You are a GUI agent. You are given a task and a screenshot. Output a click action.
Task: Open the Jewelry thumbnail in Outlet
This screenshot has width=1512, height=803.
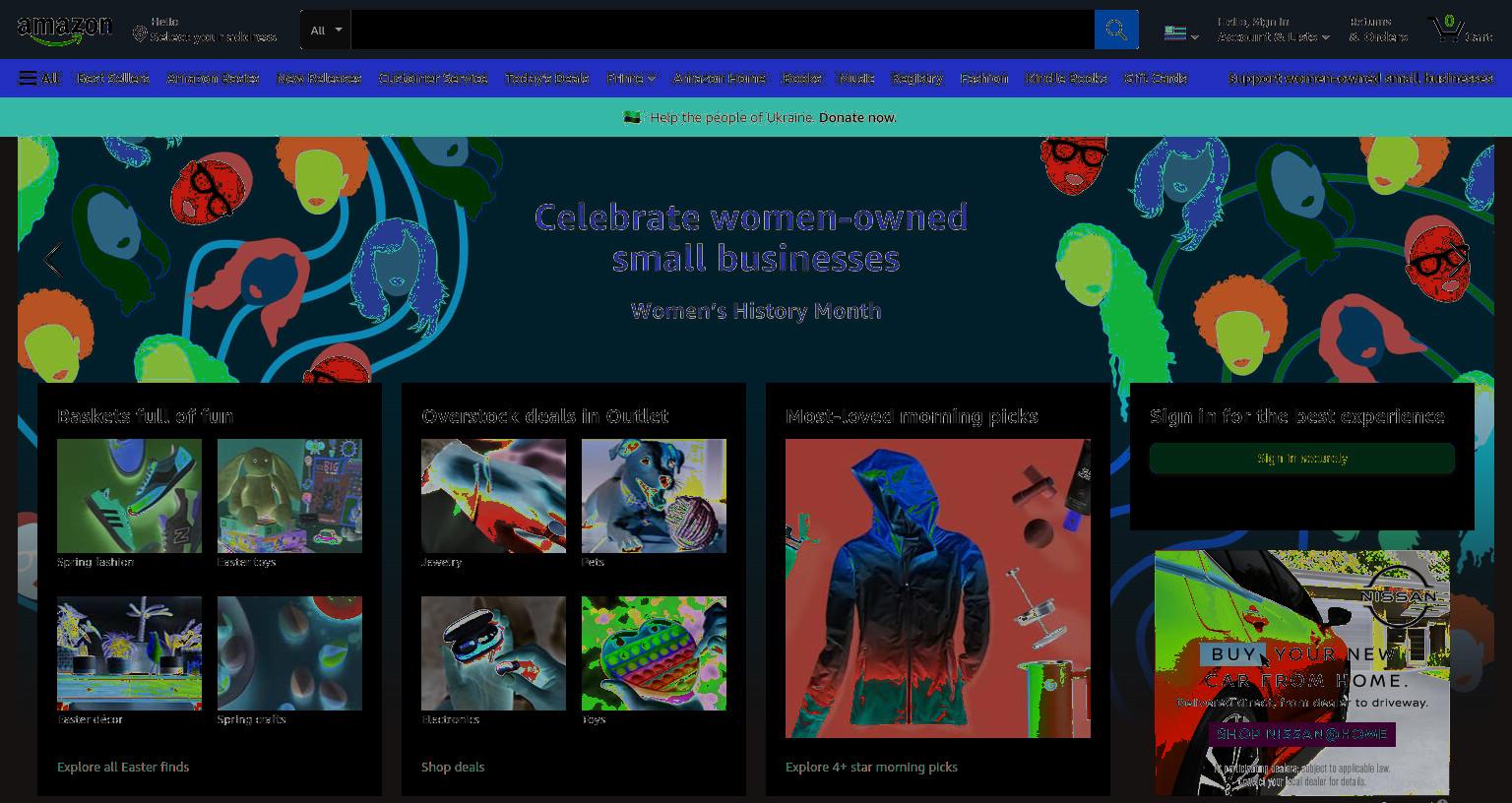pos(493,496)
